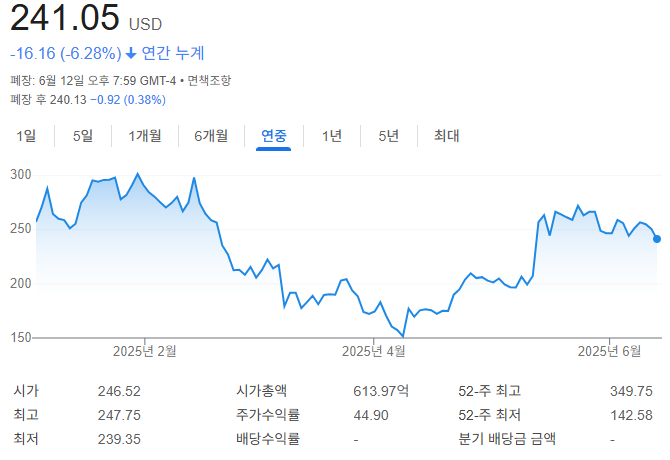Click the current price dot at chart end
The image size is (670, 460).
(657, 239)
